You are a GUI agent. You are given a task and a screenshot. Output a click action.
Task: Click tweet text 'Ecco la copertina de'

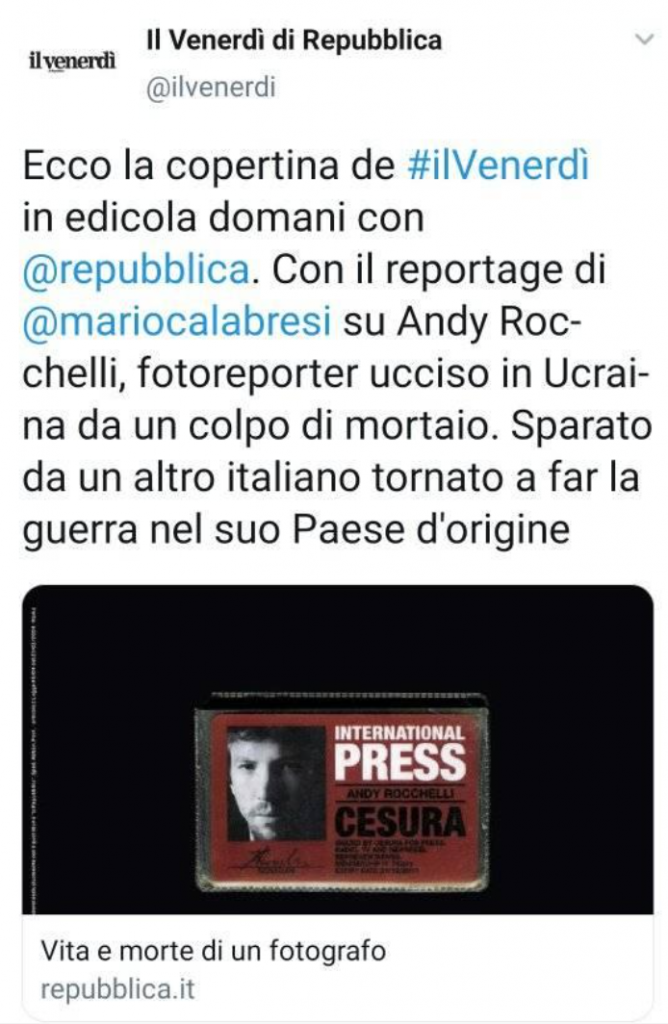coord(209,166)
